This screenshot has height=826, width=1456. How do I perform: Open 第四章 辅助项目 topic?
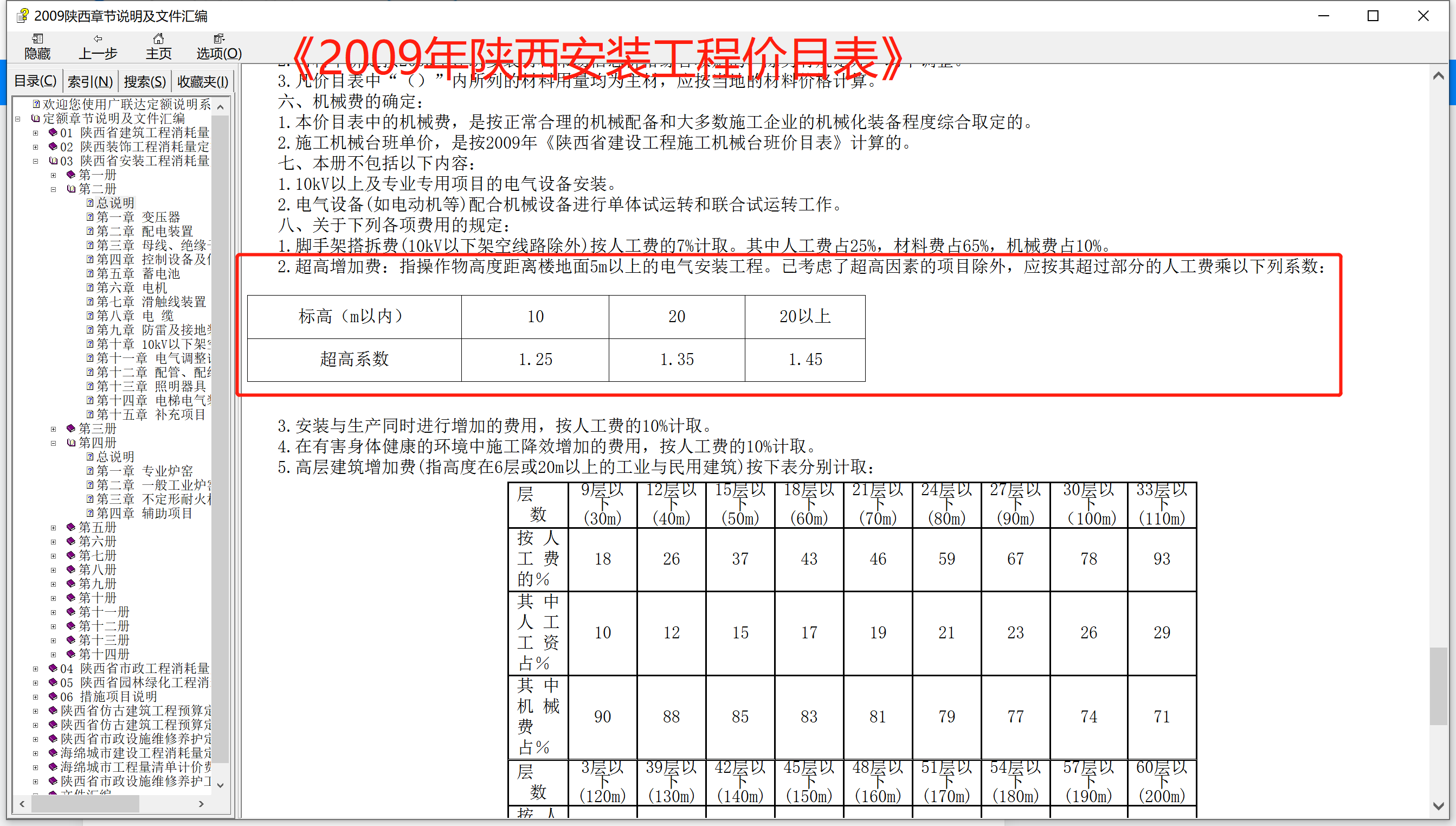pos(145,514)
